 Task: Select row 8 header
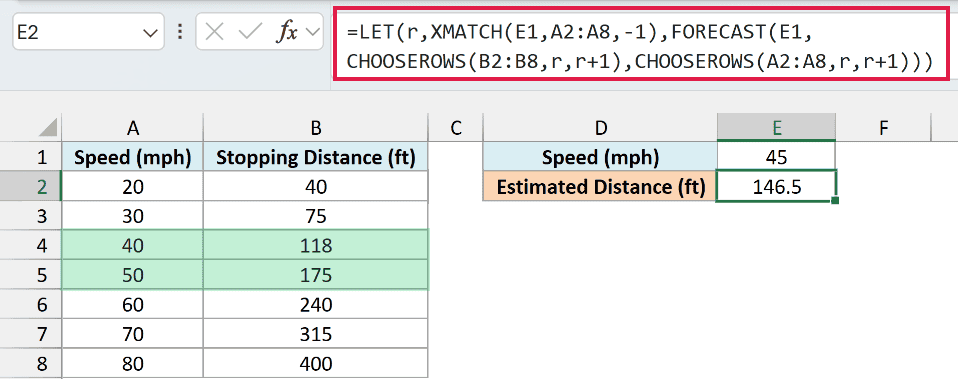(31, 364)
